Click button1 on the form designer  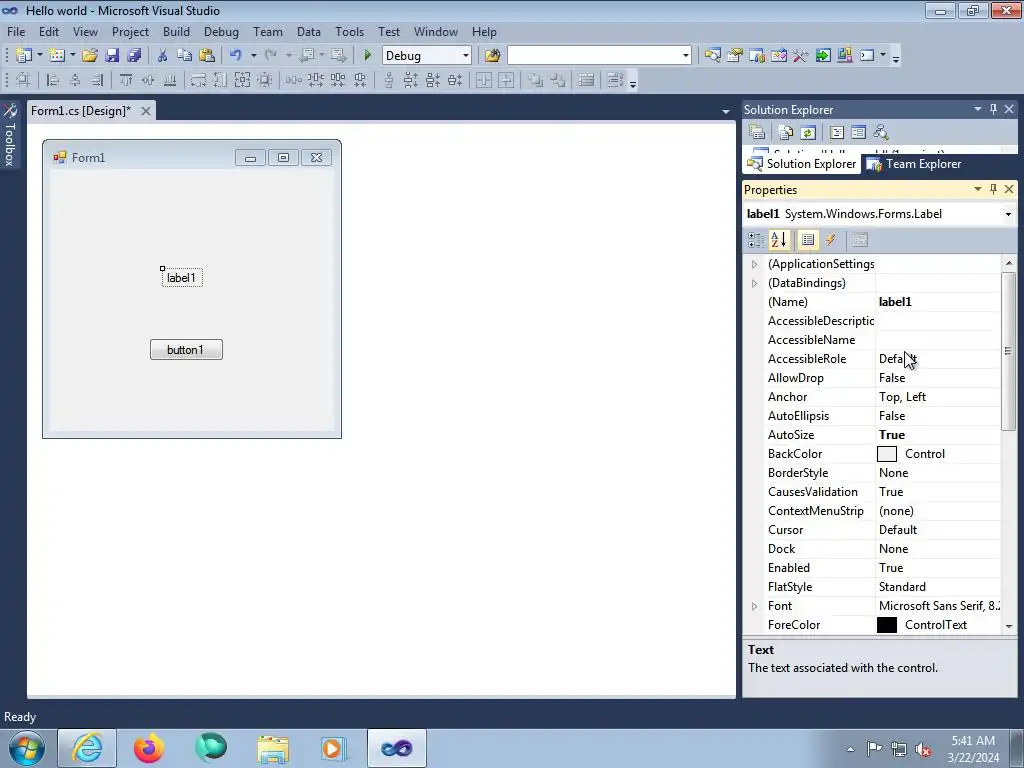tap(186, 349)
